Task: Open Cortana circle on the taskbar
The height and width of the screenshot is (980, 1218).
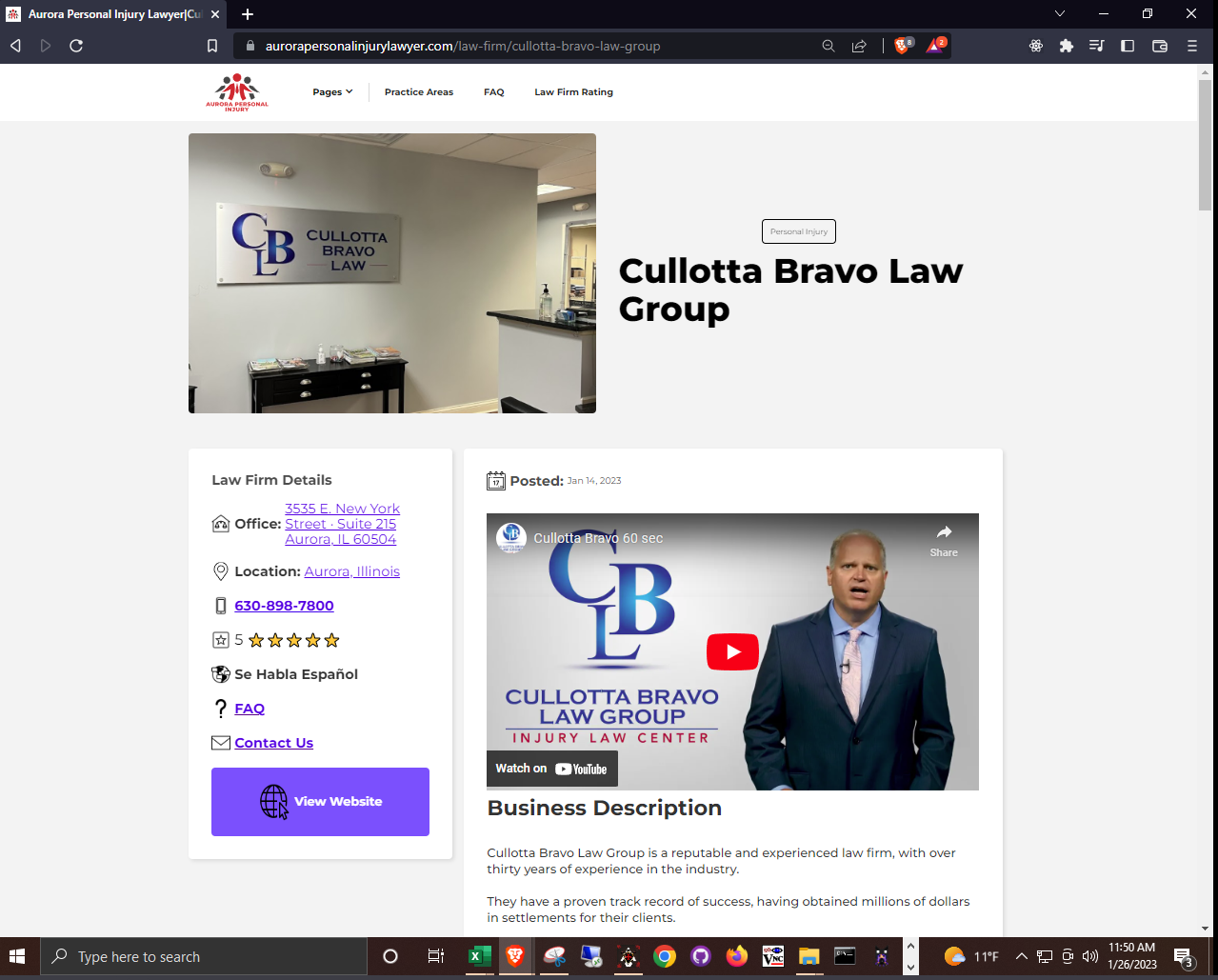Action: pyautogui.click(x=390, y=956)
